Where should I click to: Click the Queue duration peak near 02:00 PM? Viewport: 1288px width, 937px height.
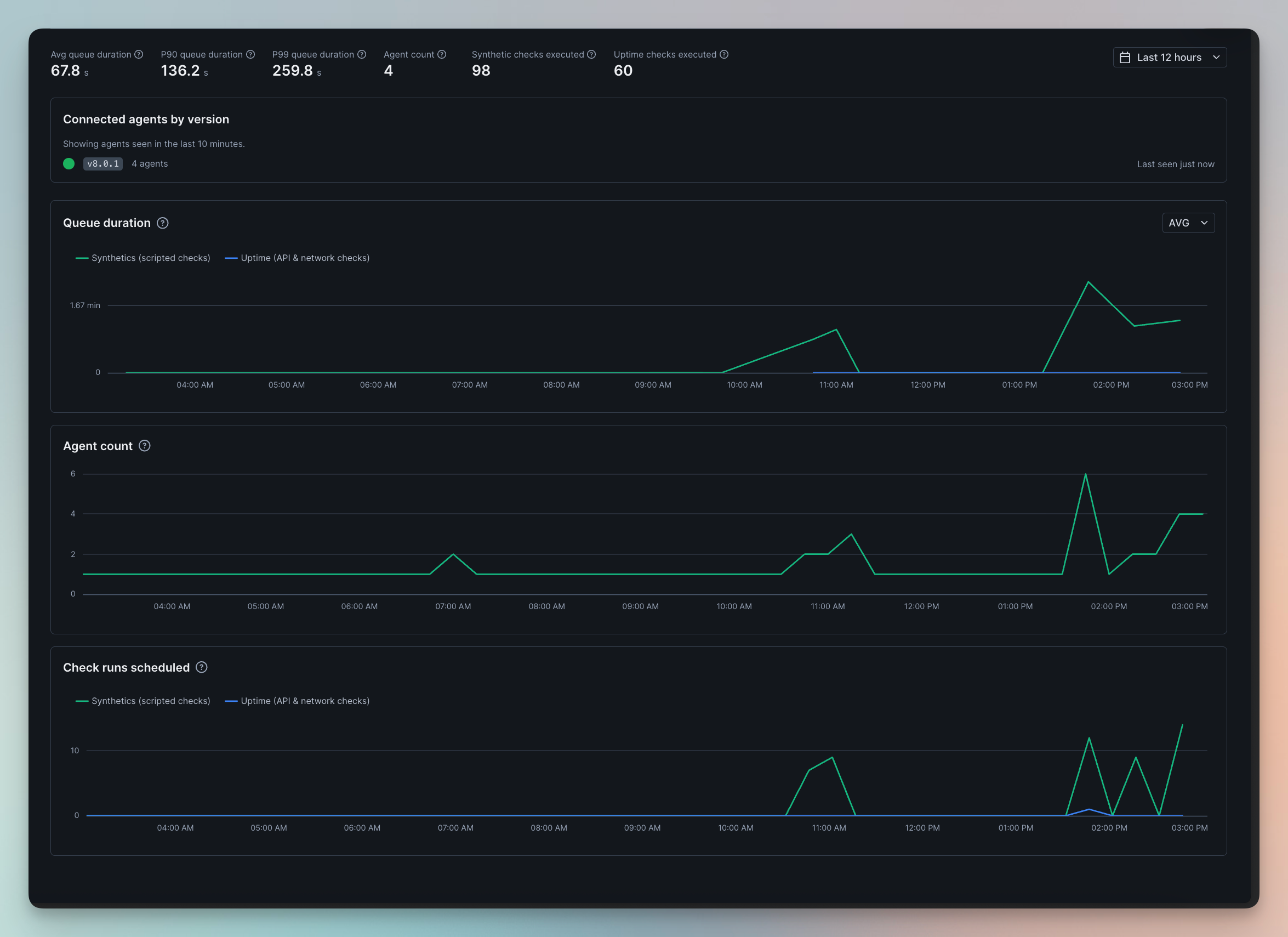[1088, 282]
